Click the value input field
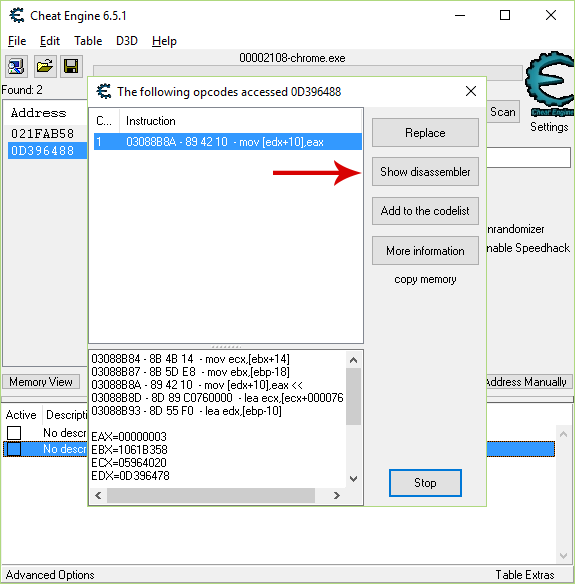The image size is (575, 584). point(528,158)
